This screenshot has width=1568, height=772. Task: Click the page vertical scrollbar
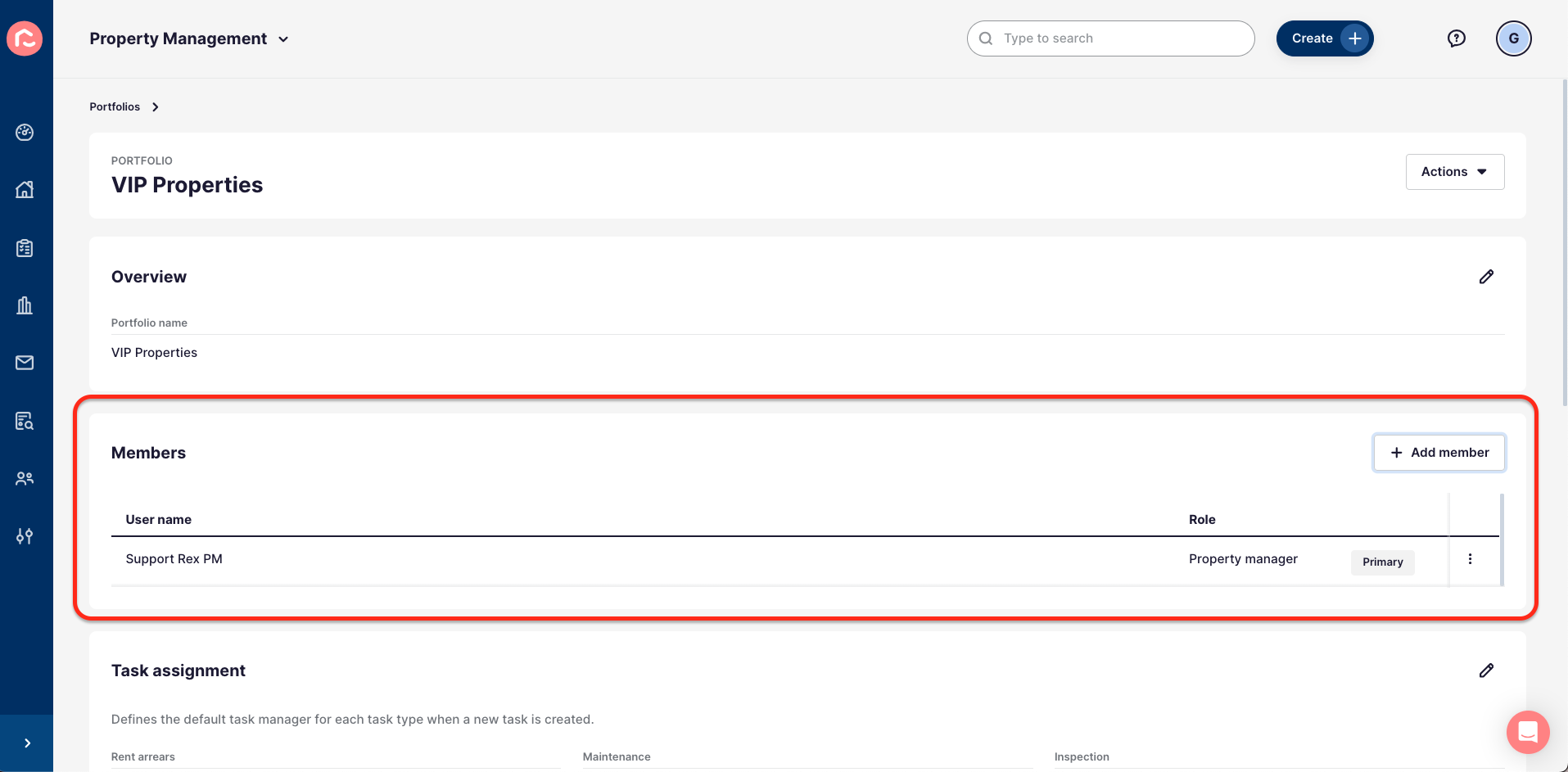[1565, 242]
